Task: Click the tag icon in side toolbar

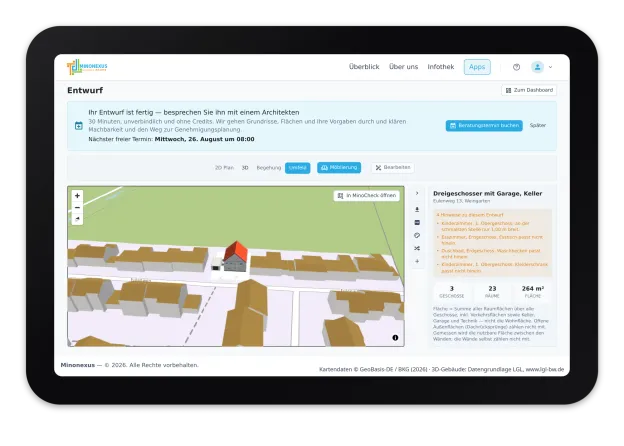Action: [417, 236]
